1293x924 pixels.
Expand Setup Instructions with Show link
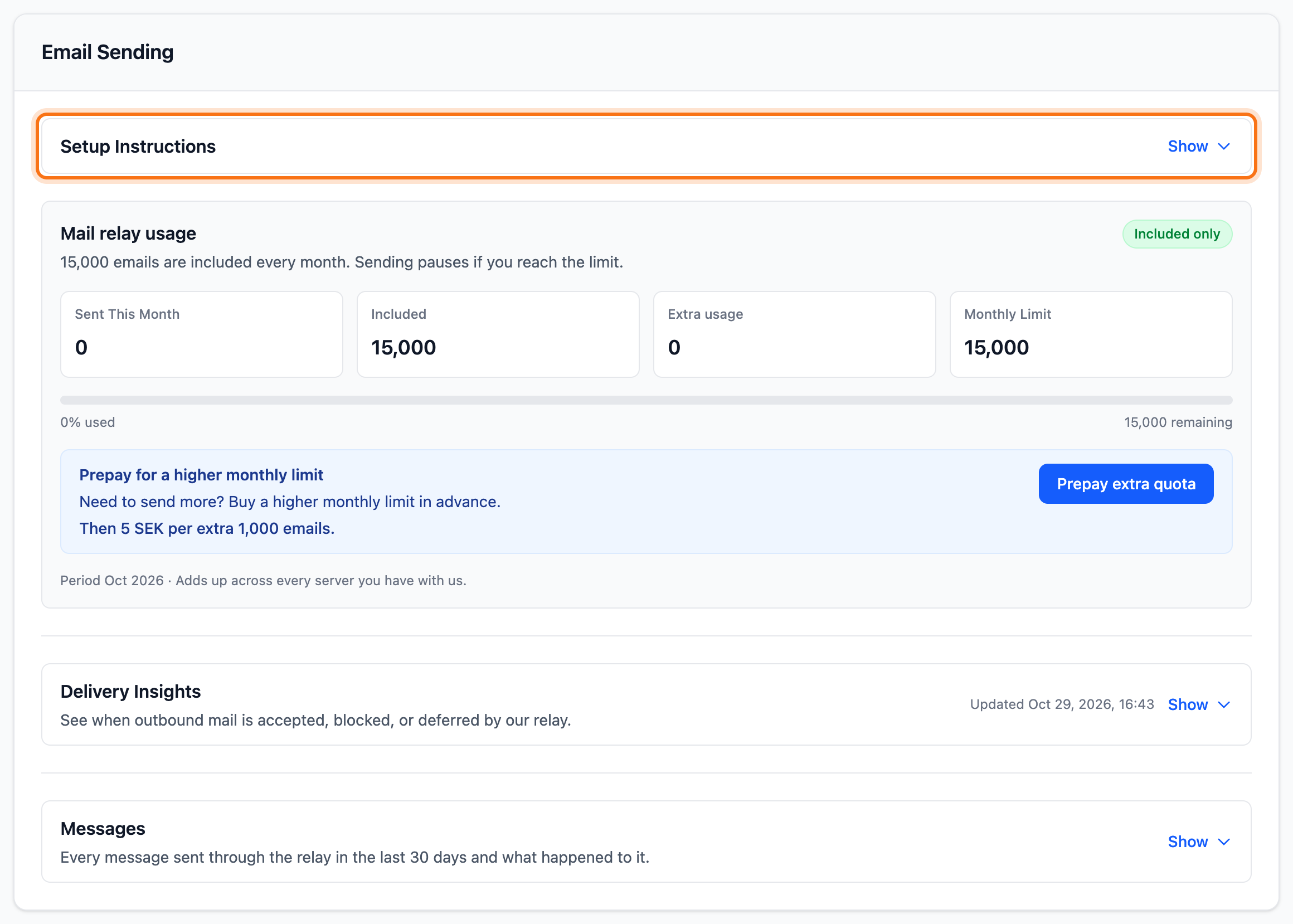[x=1187, y=146]
